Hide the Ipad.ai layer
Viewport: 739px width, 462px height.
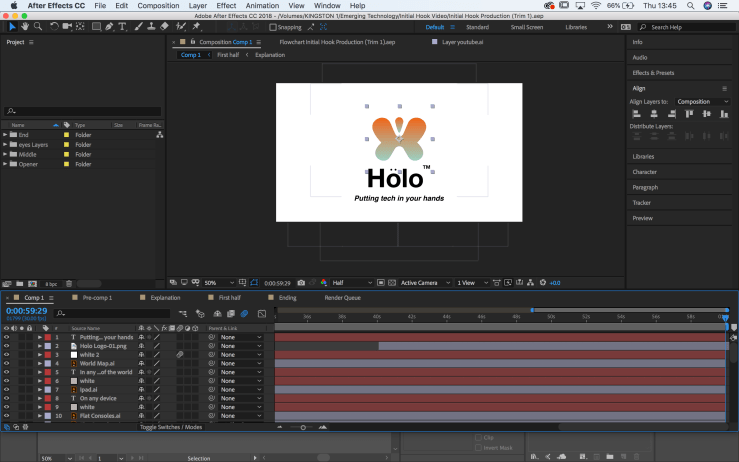tap(7, 389)
